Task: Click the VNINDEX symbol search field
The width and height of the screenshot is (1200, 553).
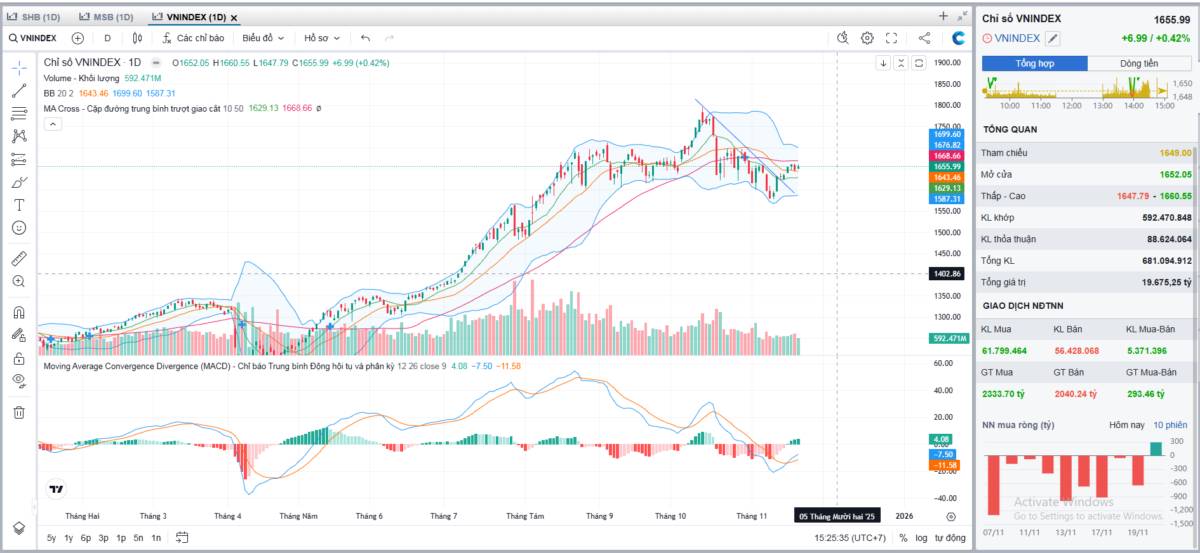Action: pyautogui.click(x=33, y=38)
